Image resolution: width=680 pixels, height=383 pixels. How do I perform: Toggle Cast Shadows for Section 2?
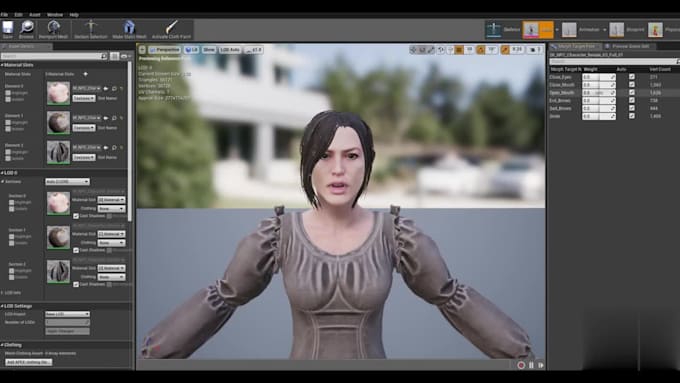point(76,284)
